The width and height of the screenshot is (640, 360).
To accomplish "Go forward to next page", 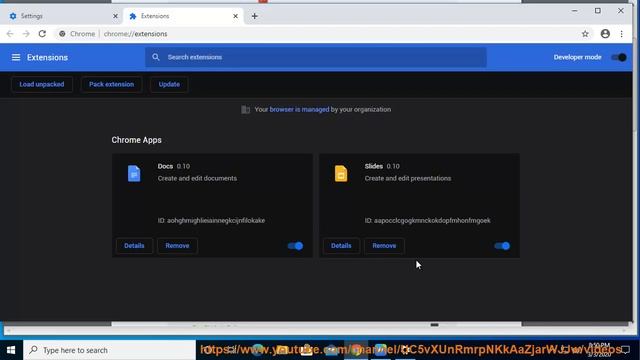I will (26, 34).
